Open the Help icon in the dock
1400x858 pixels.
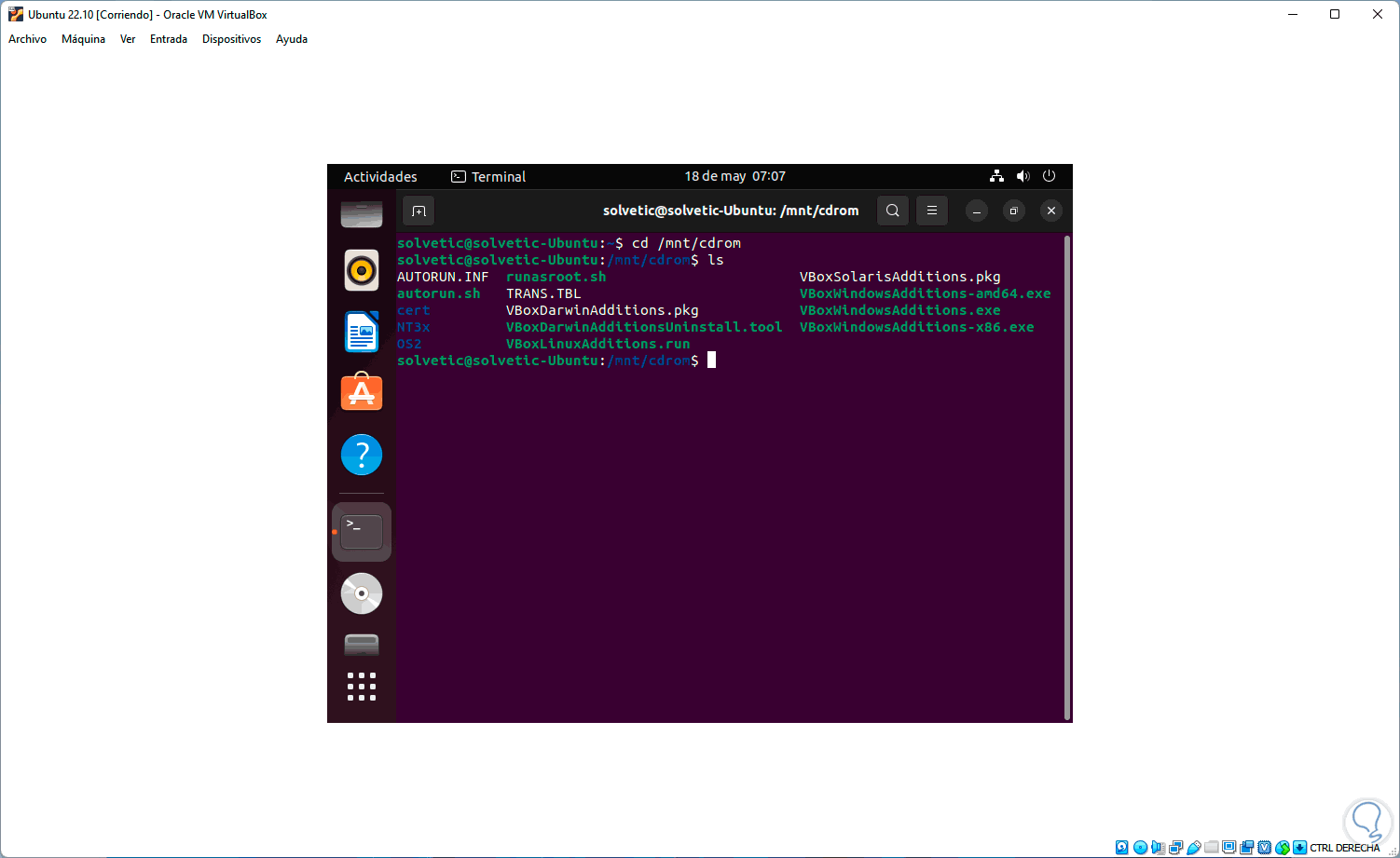coord(362,455)
